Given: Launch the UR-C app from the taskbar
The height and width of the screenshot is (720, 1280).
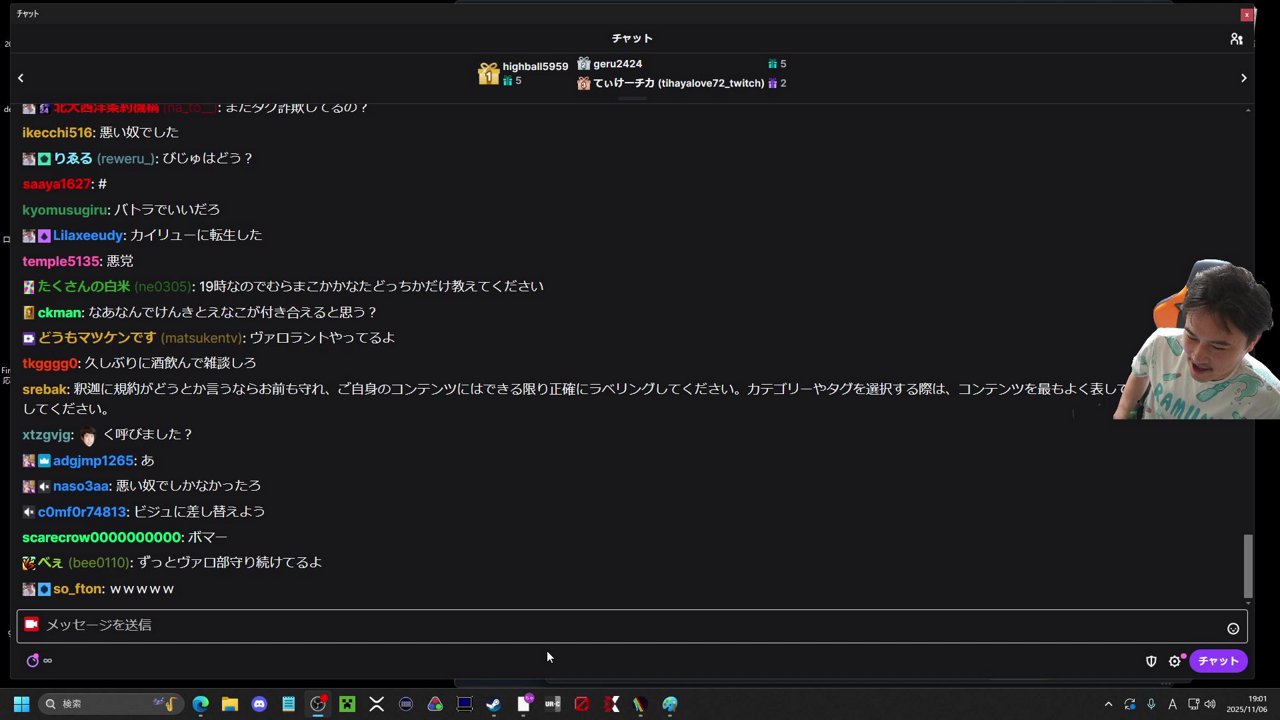Looking at the screenshot, I should pyautogui.click(x=552, y=704).
